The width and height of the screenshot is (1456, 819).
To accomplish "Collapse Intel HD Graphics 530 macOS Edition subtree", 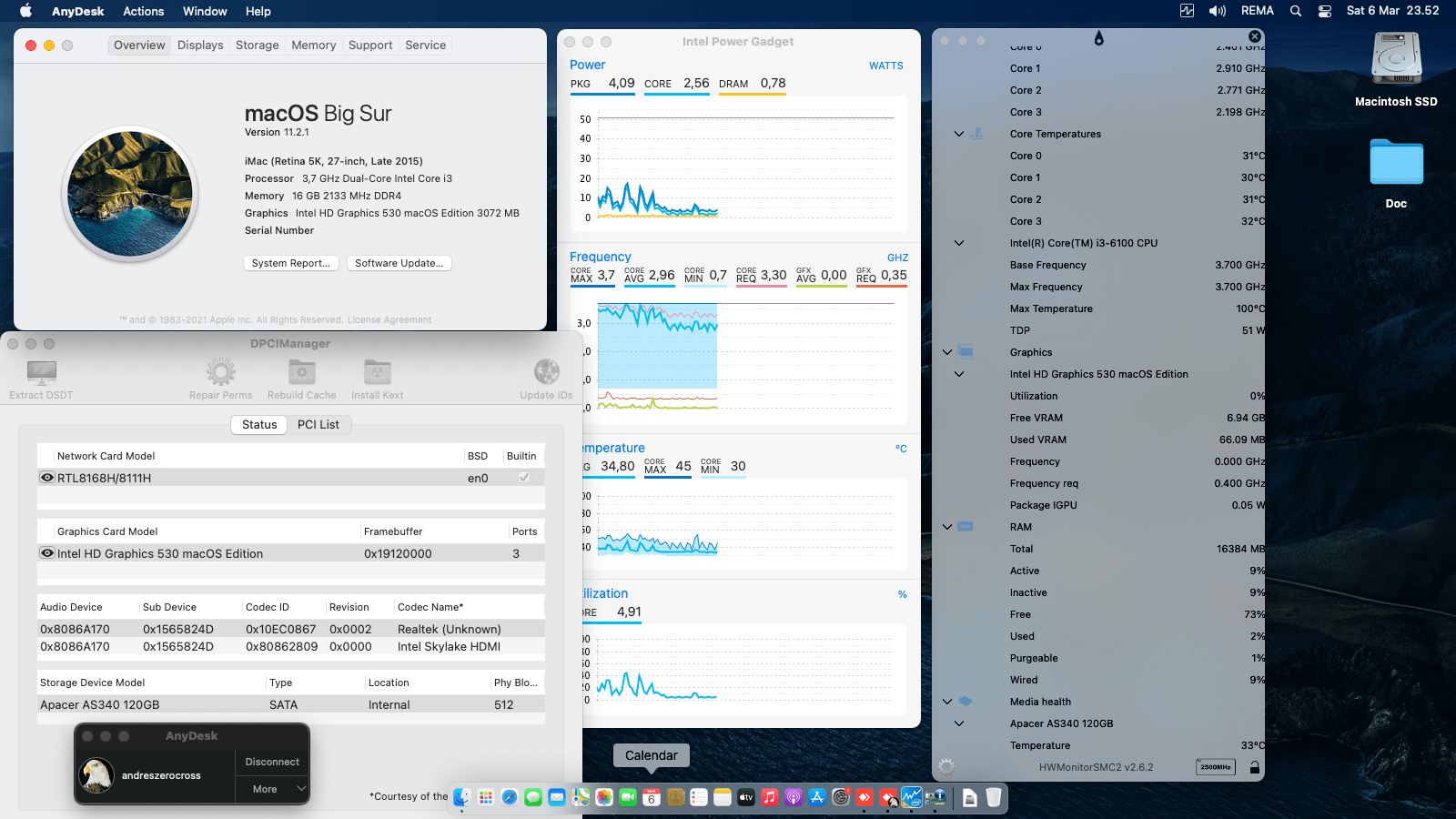I will [x=958, y=374].
